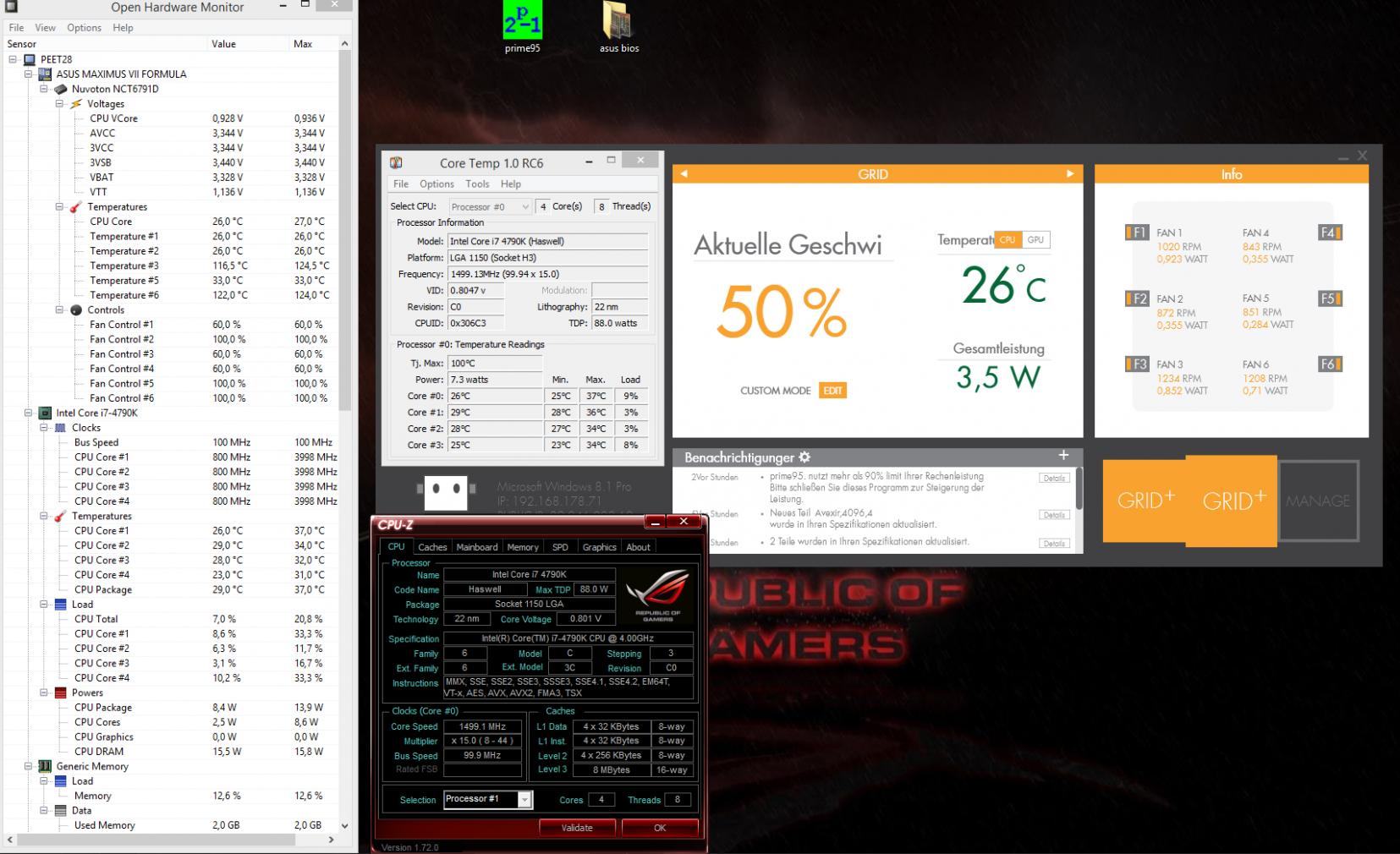Collapse the Powers node
This screenshot has width=1400, height=854.
click(44, 693)
